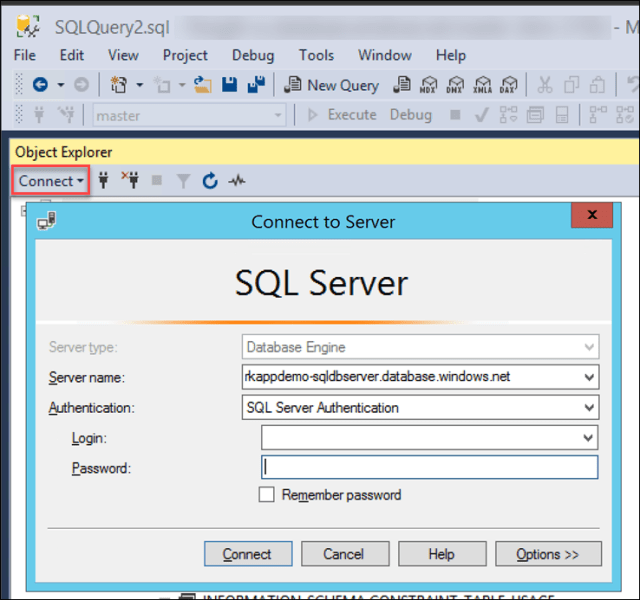Click the Change Connection icon in SQL toolbar
The image size is (640, 600).
click(66, 115)
